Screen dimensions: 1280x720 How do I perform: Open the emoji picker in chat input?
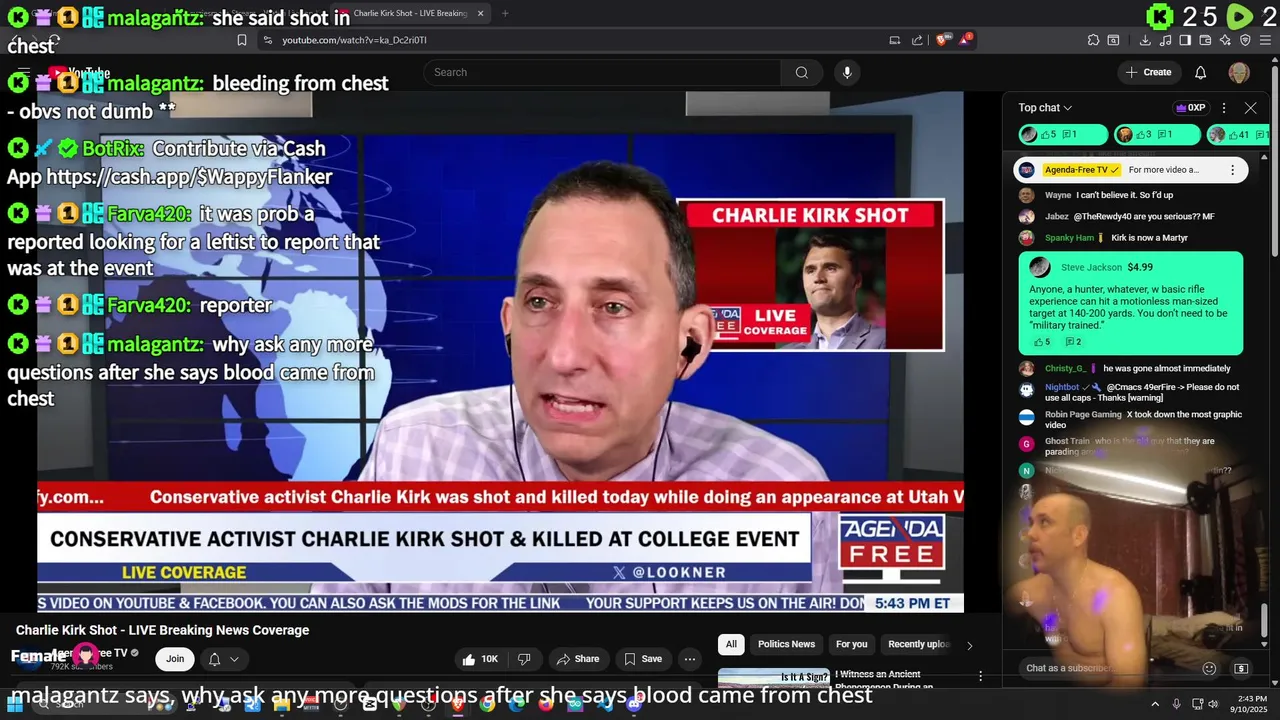click(1209, 668)
